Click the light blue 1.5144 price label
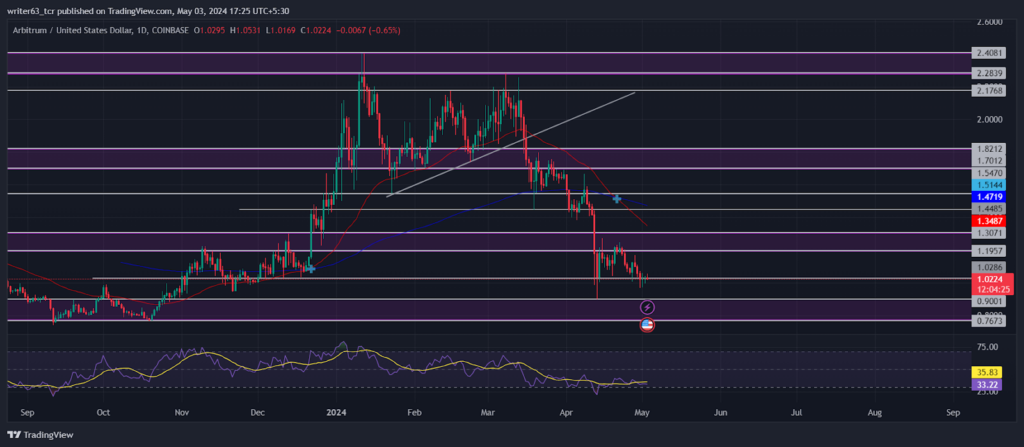The width and height of the screenshot is (1024, 447). [987, 185]
